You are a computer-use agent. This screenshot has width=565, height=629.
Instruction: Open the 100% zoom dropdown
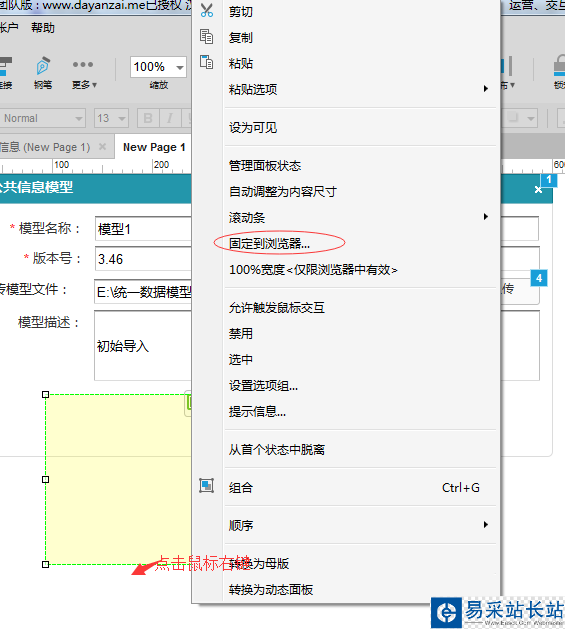[180, 67]
